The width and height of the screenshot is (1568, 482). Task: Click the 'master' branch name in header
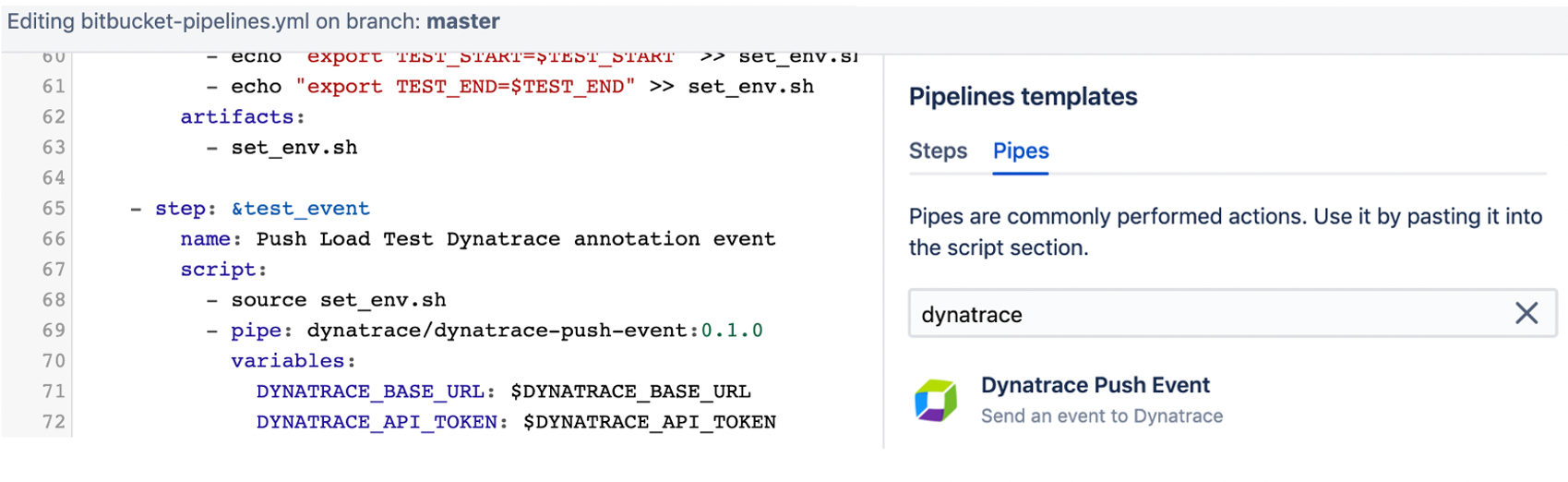click(463, 21)
